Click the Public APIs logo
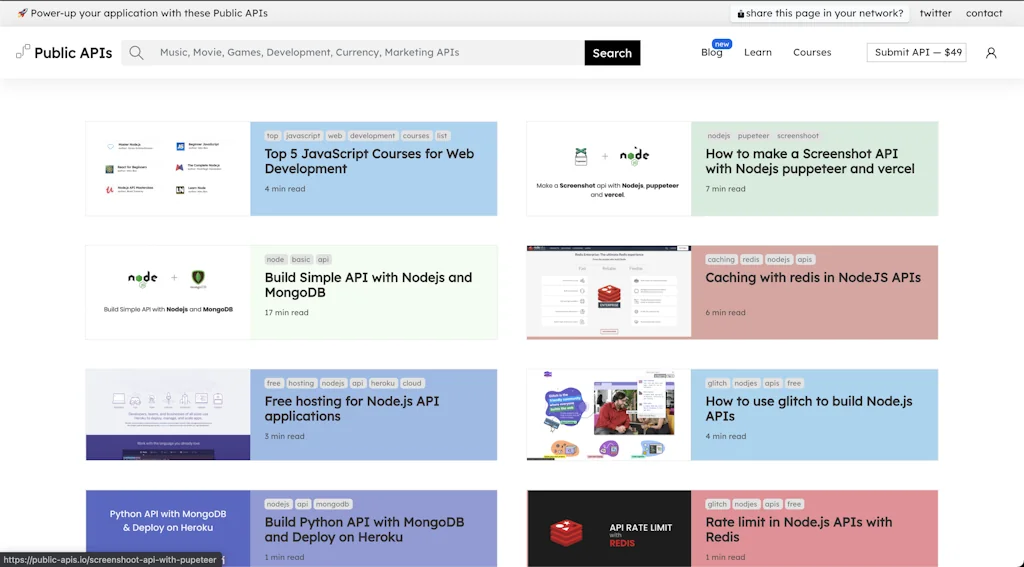 [x=64, y=52]
